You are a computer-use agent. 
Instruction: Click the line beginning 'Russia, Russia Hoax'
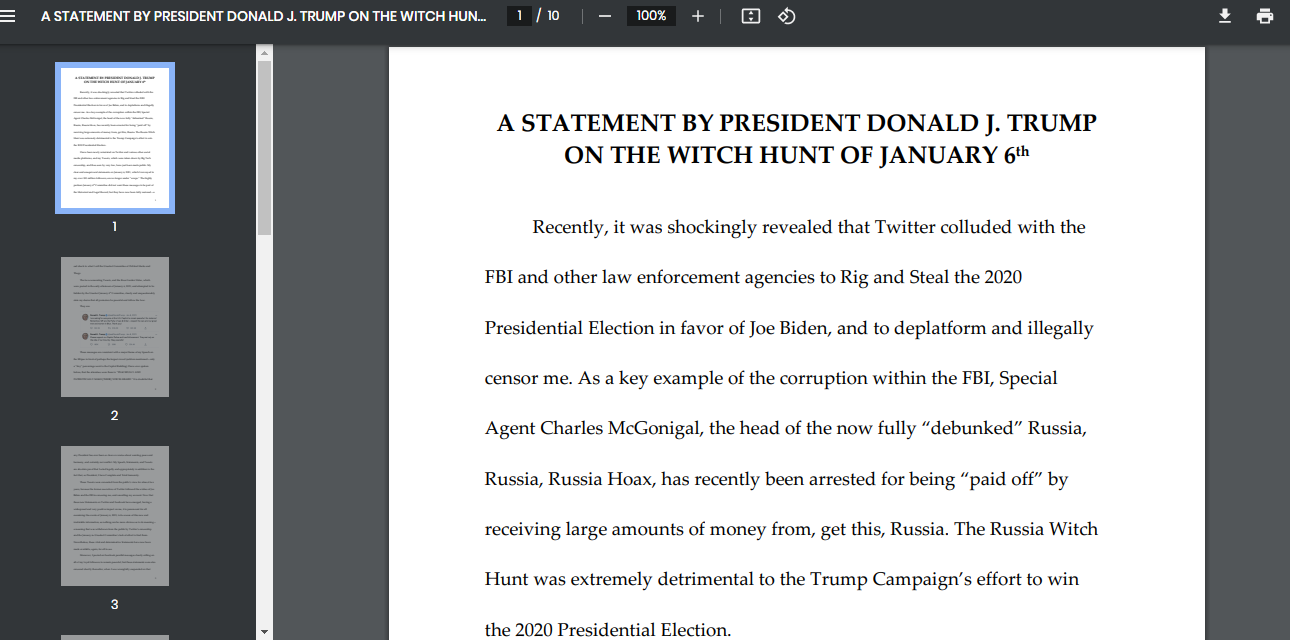tap(777, 479)
